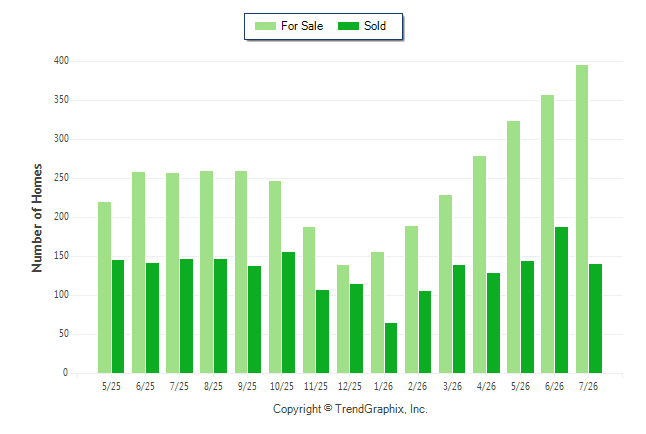This screenshot has height=434, width=646.
Task: Click the For Sale legend color swatch
Action: click(x=265, y=26)
